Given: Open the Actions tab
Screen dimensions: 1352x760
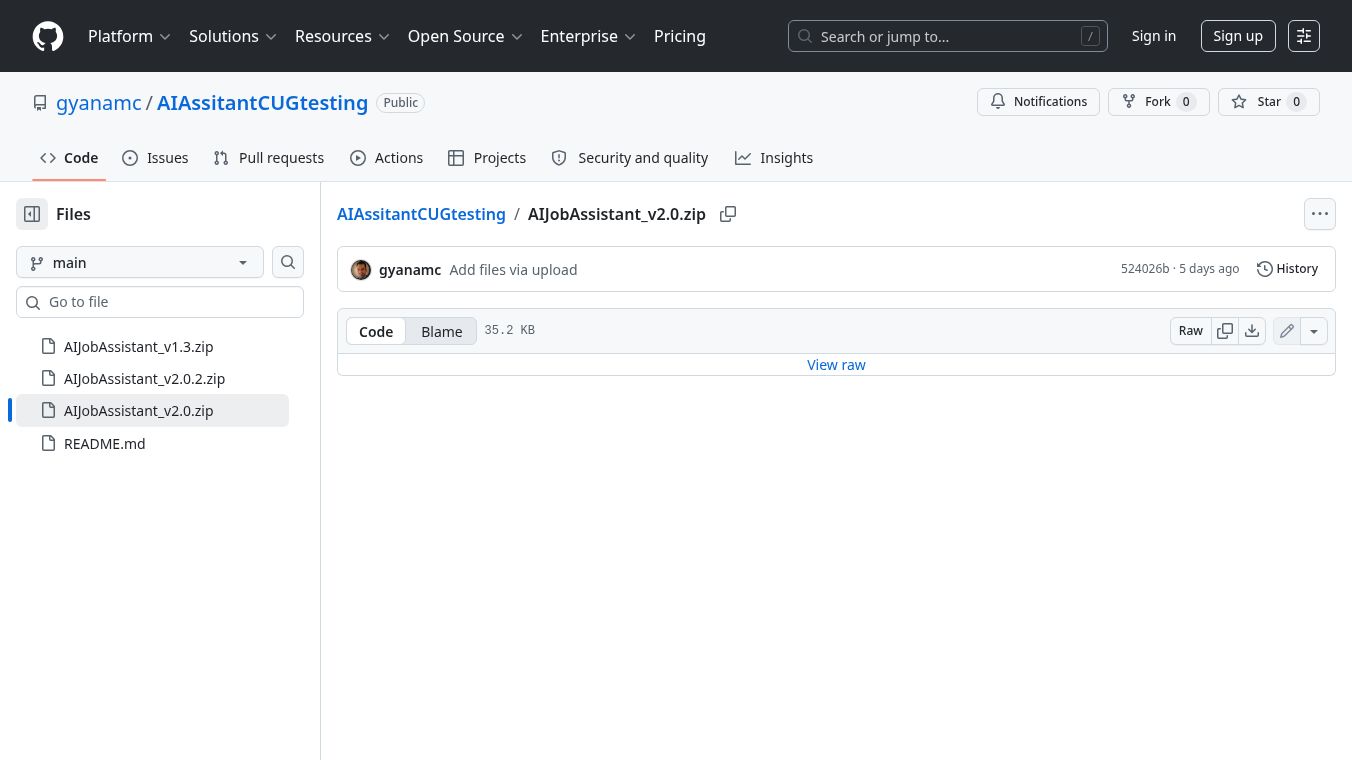Looking at the screenshot, I should [x=387, y=158].
